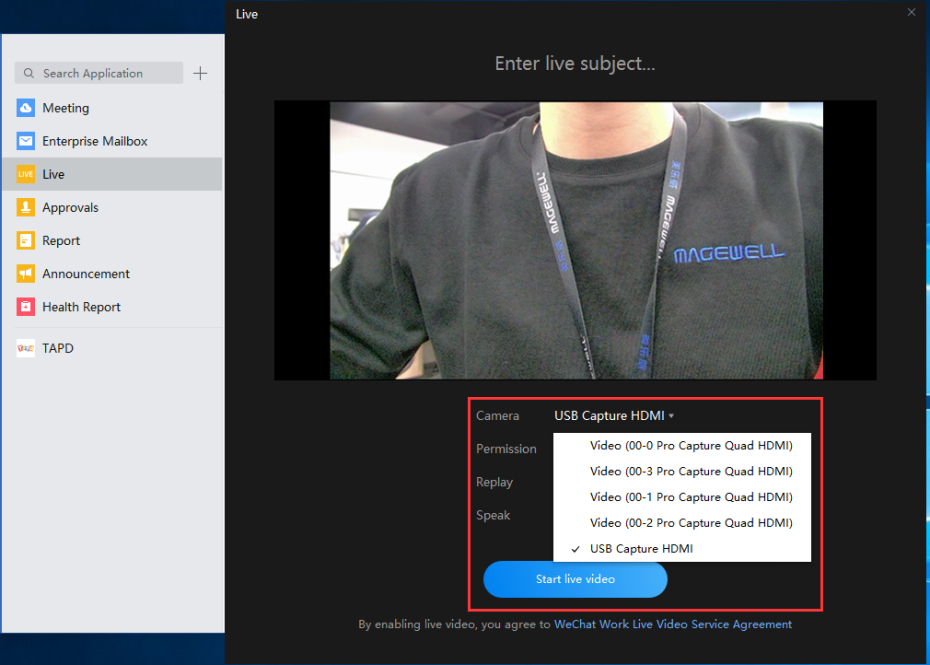Open Enterprise Mailbox from the sidebar
This screenshot has height=665, width=930.
pos(113,141)
